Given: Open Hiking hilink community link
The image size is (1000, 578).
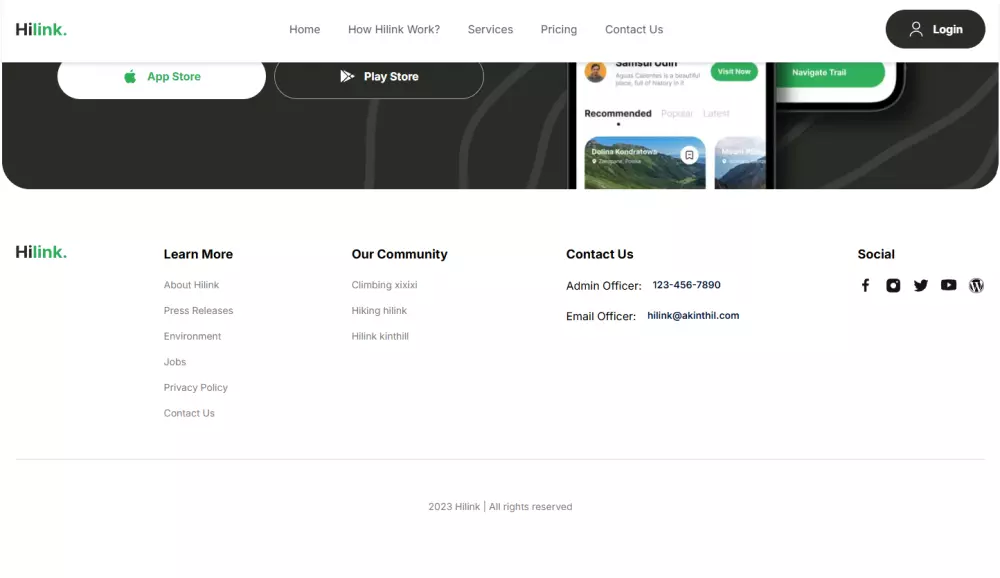Looking at the screenshot, I should pos(379,311).
